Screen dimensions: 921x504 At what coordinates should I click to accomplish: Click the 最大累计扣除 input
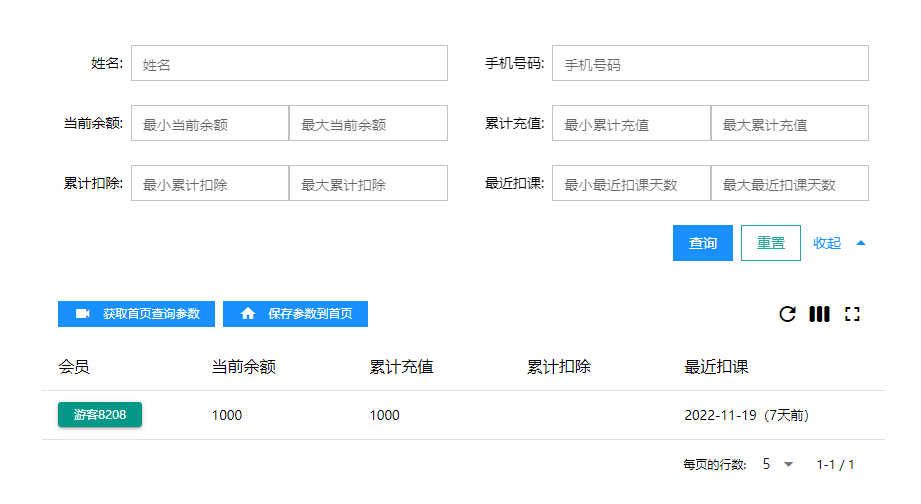(368, 184)
